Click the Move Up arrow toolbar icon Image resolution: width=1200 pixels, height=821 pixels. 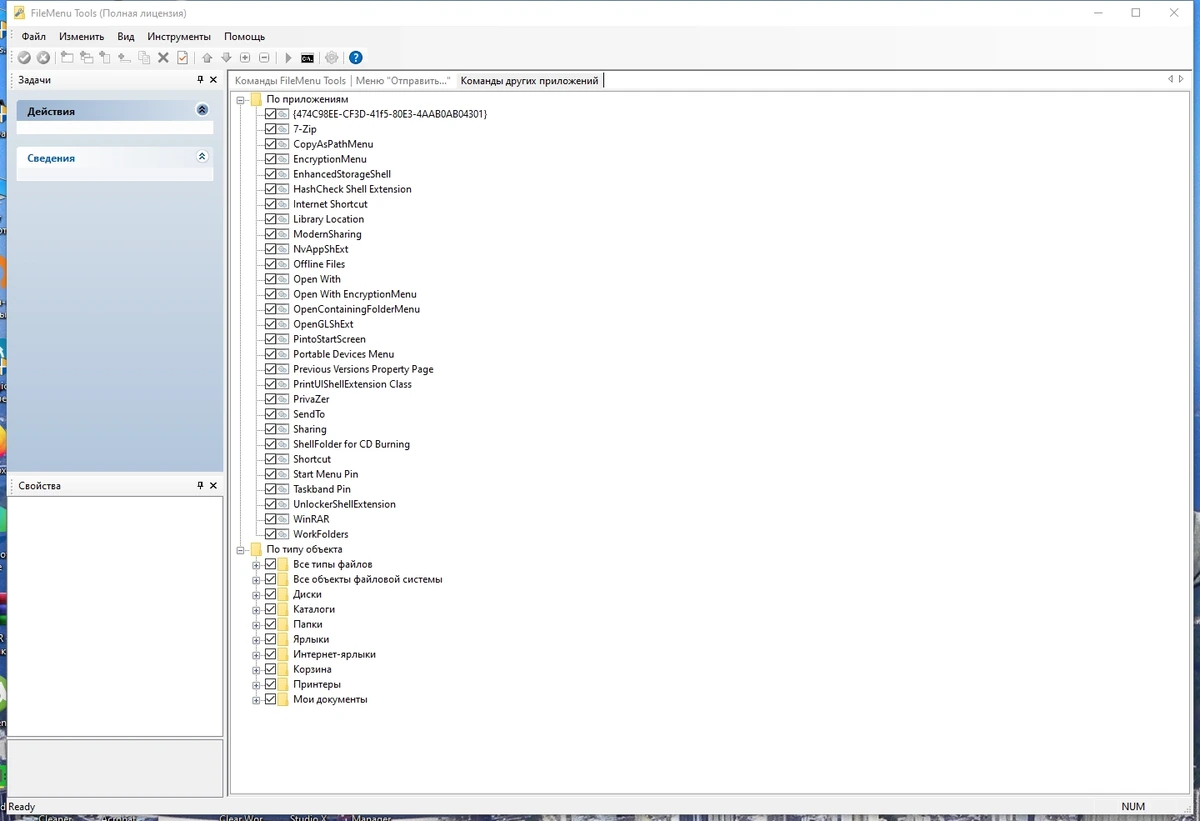207,58
